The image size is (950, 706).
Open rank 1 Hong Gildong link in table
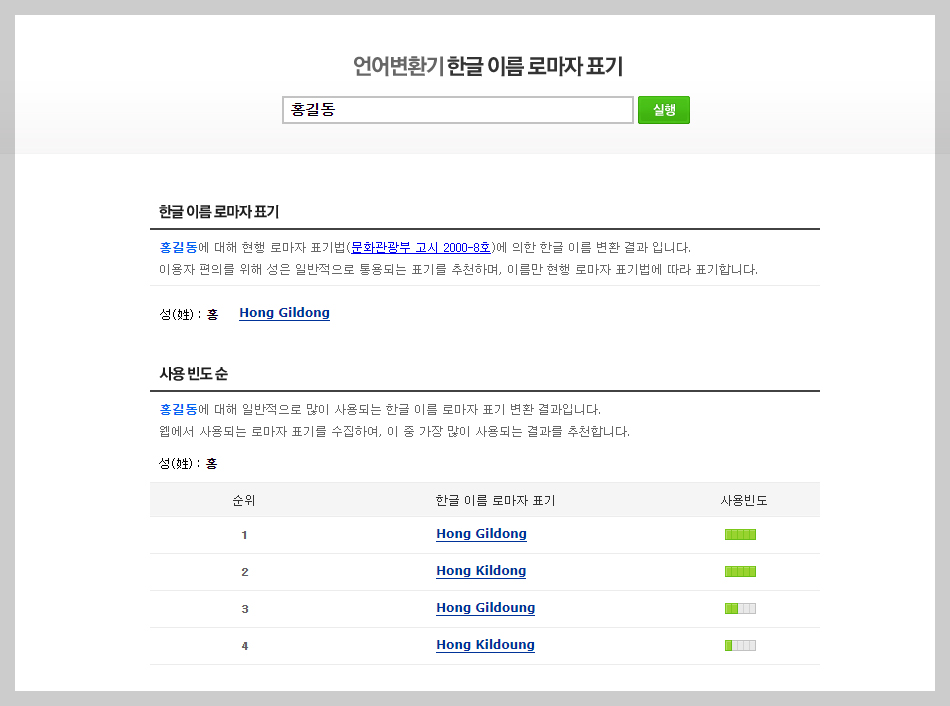pos(481,534)
